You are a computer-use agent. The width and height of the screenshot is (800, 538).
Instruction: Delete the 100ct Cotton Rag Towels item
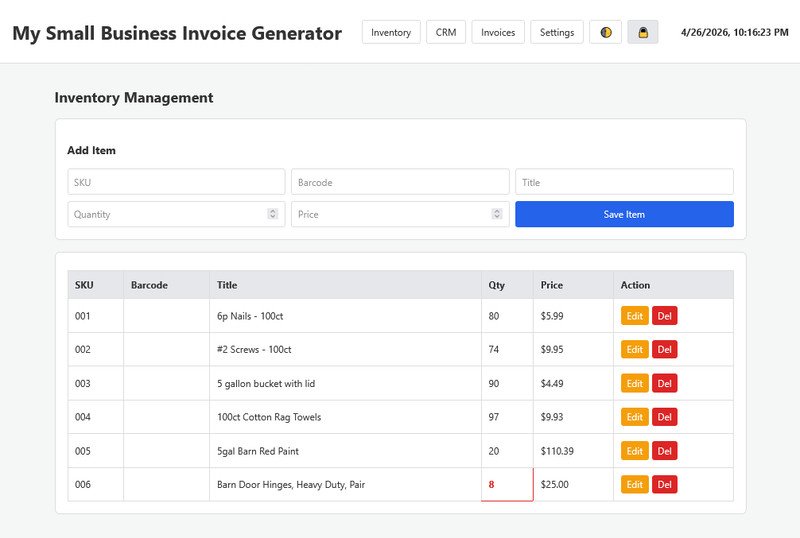coord(664,417)
